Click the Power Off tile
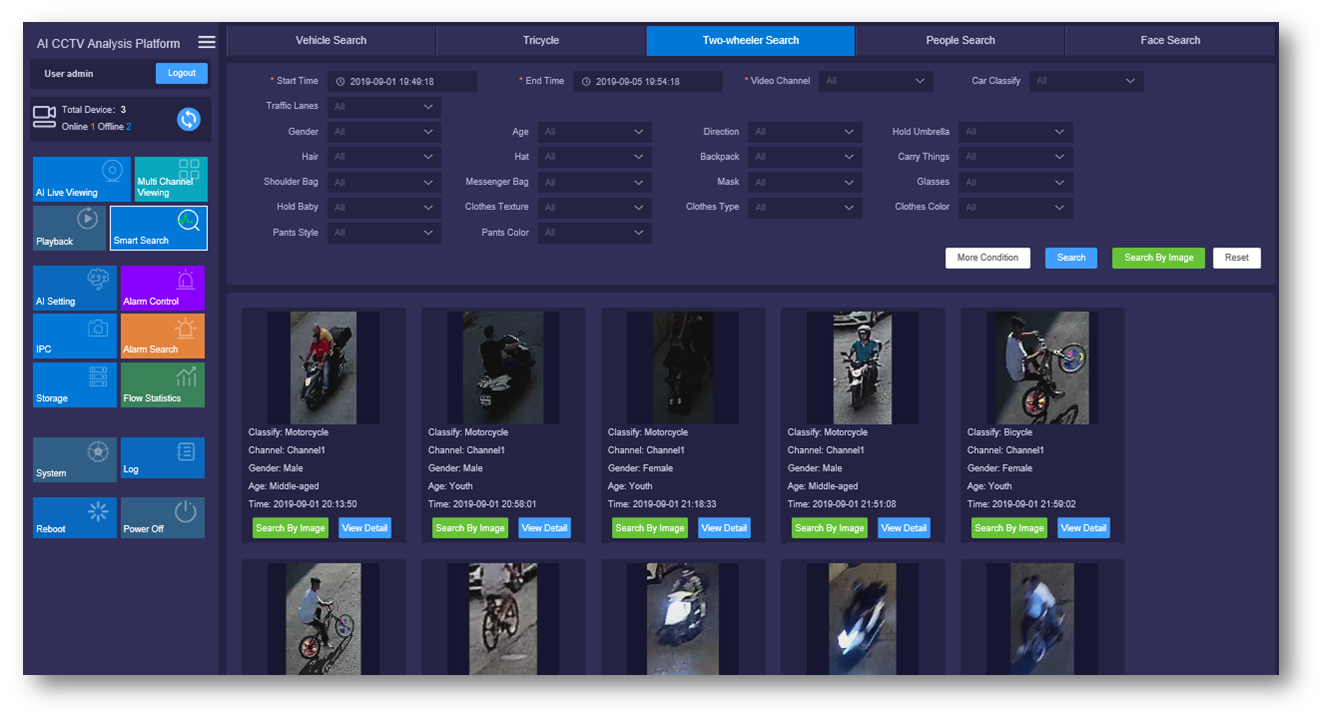 pyautogui.click(x=162, y=517)
